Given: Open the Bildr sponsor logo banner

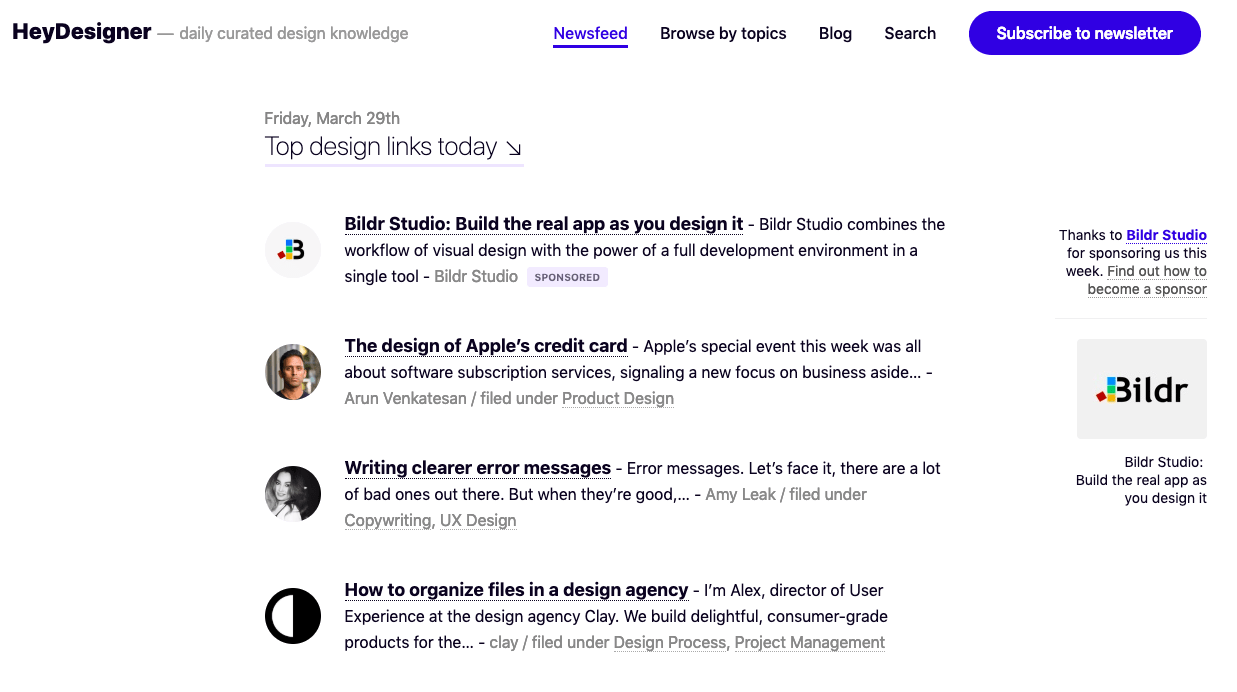Looking at the screenshot, I should point(1142,389).
